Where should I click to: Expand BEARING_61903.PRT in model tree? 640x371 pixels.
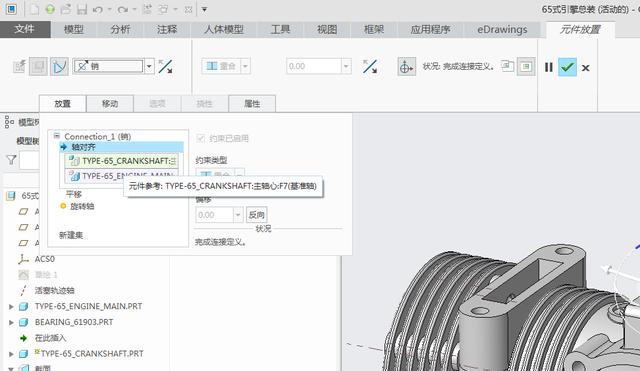tap(11, 322)
